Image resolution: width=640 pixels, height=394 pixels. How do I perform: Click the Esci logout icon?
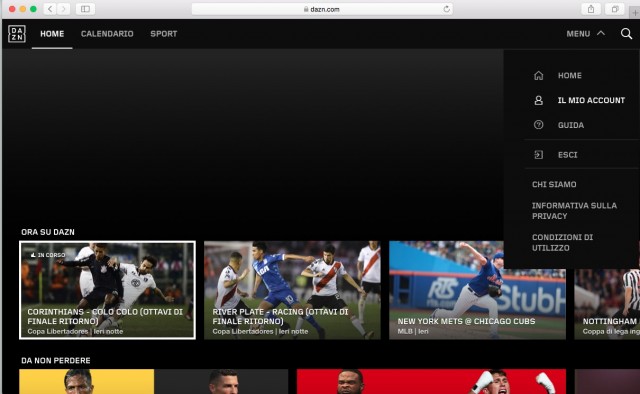point(538,155)
